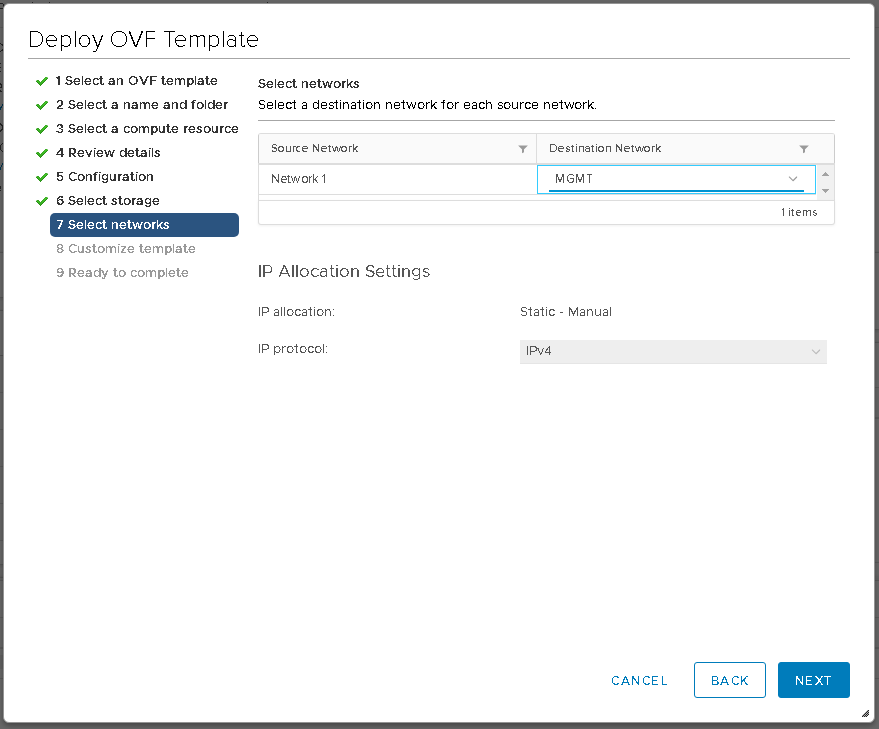This screenshot has height=729, width=879.
Task: Click the Source Network column filter icon
Action: point(522,149)
